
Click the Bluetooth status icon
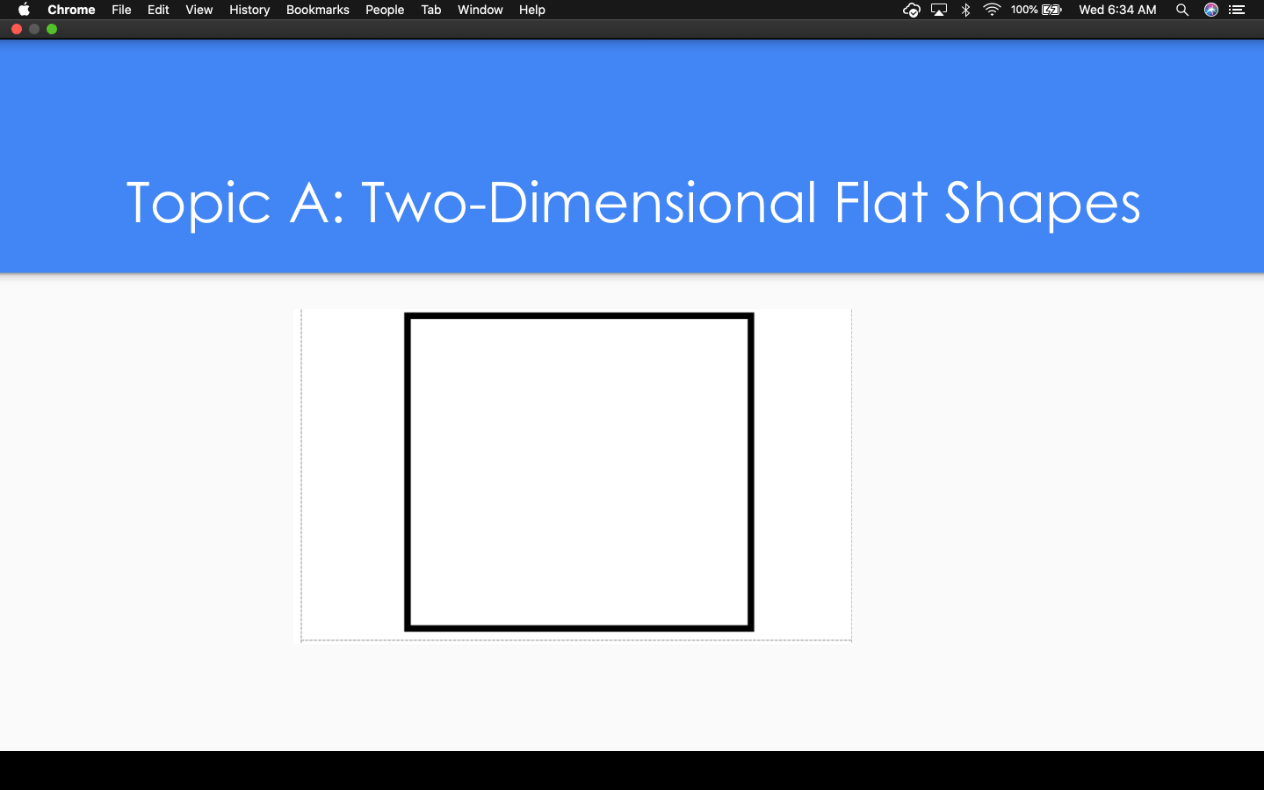click(966, 10)
